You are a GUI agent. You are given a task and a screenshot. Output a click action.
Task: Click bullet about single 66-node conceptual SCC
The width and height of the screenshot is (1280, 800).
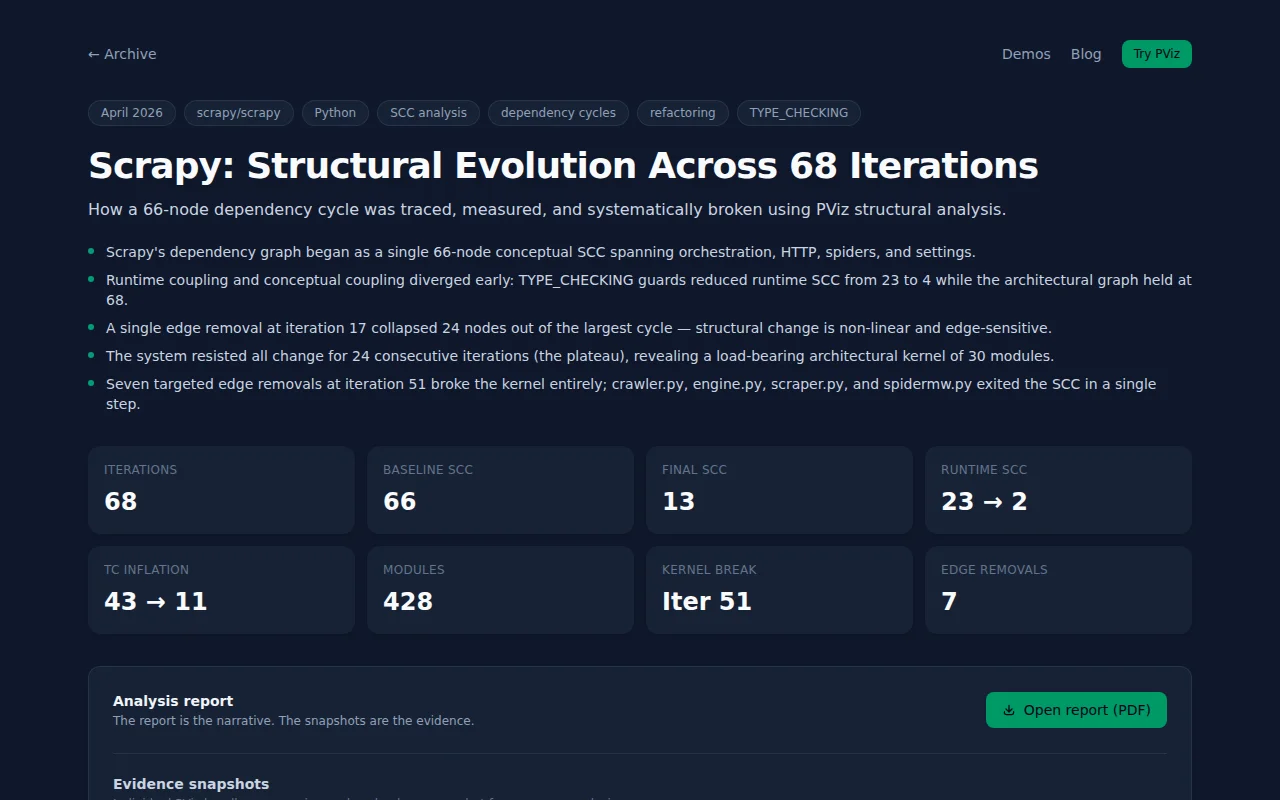coord(540,252)
